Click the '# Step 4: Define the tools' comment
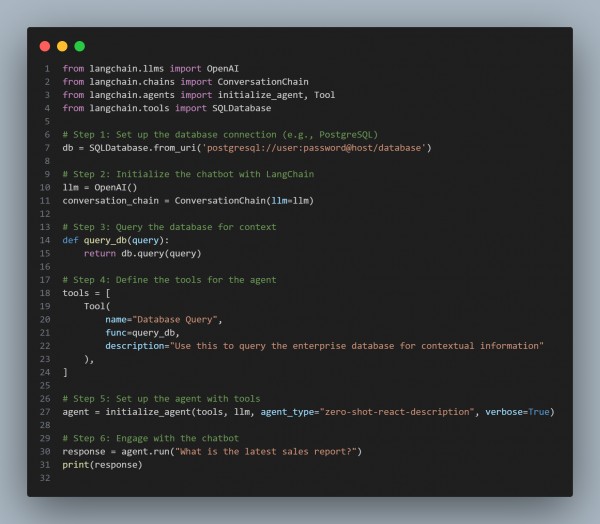Screen dimensions: 600x524 169,280
